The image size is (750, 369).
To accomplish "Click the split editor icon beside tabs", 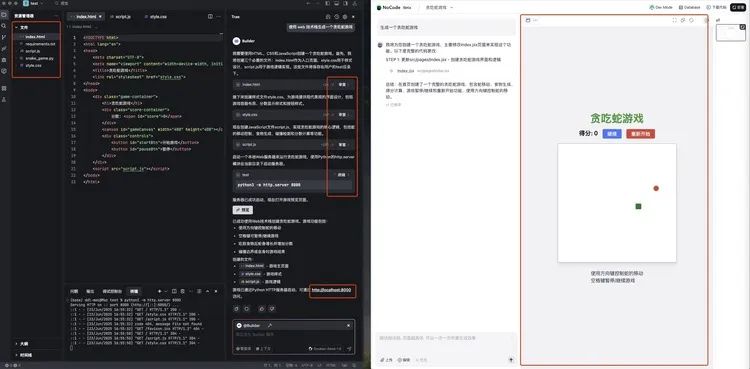I will click(x=210, y=16).
